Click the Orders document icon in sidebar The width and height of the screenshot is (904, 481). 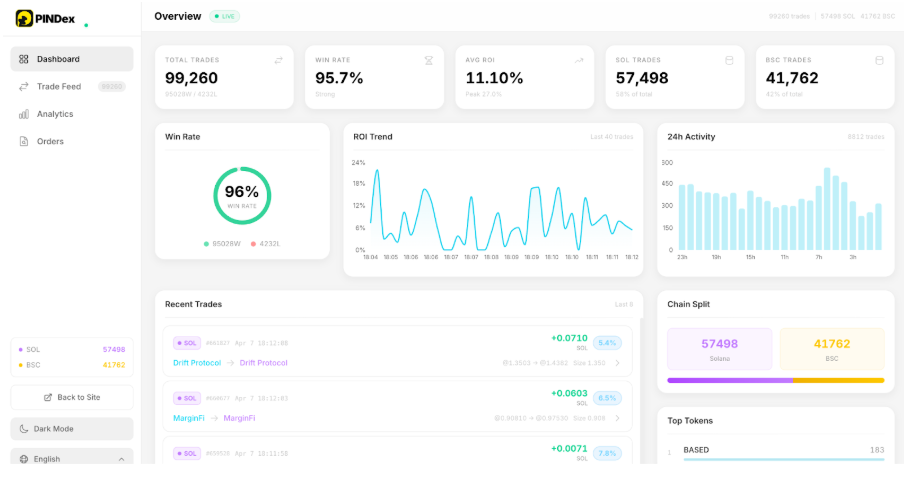click(x=24, y=141)
